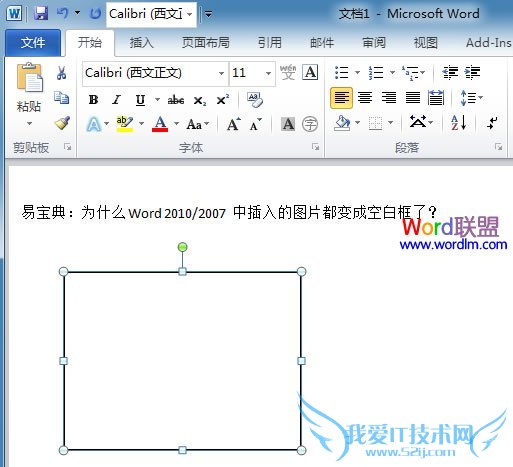The width and height of the screenshot is (513, 467).
Task: Click the Increase Indent icon
Action: (x=472, y=73)
